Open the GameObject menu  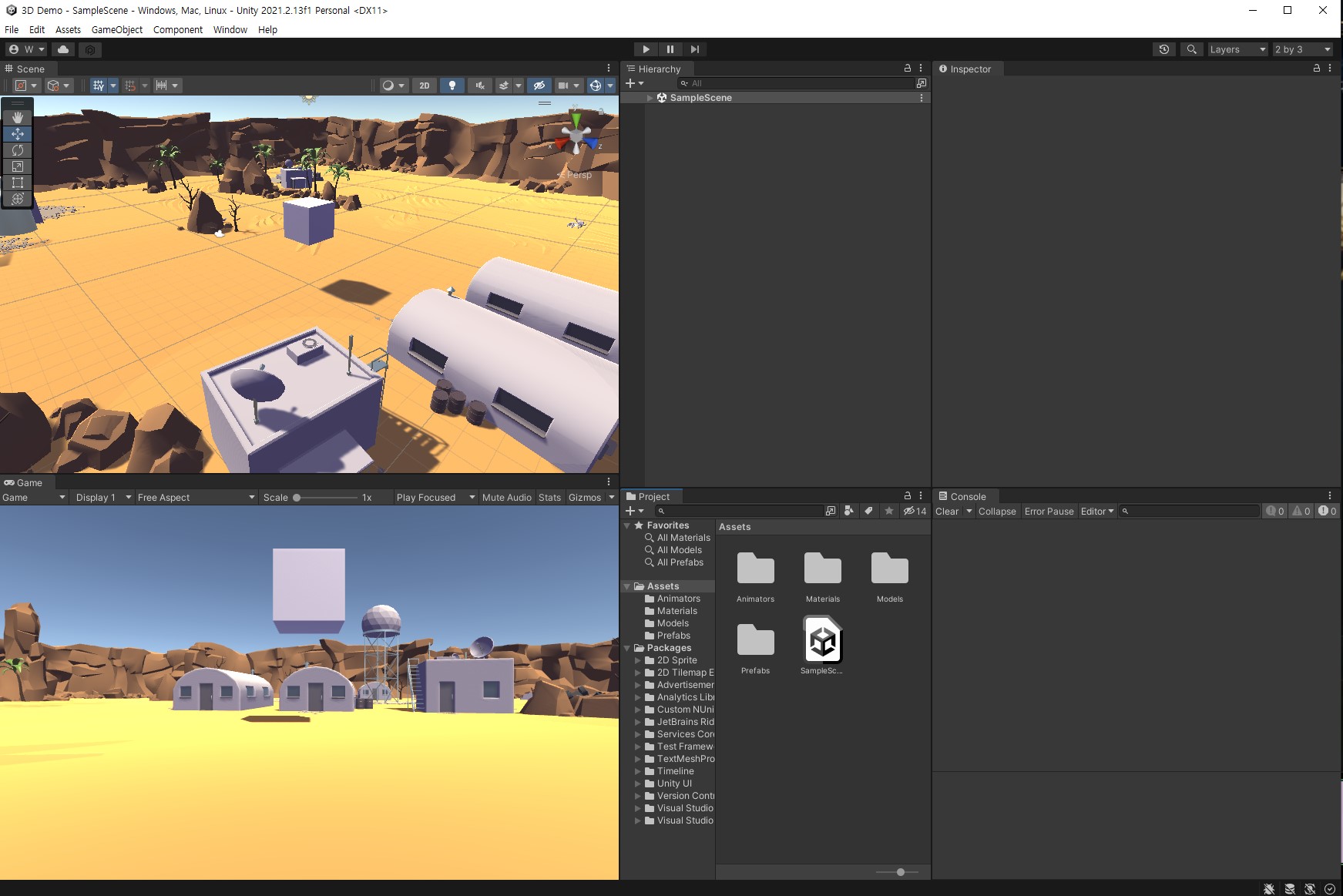click(117, 29)
